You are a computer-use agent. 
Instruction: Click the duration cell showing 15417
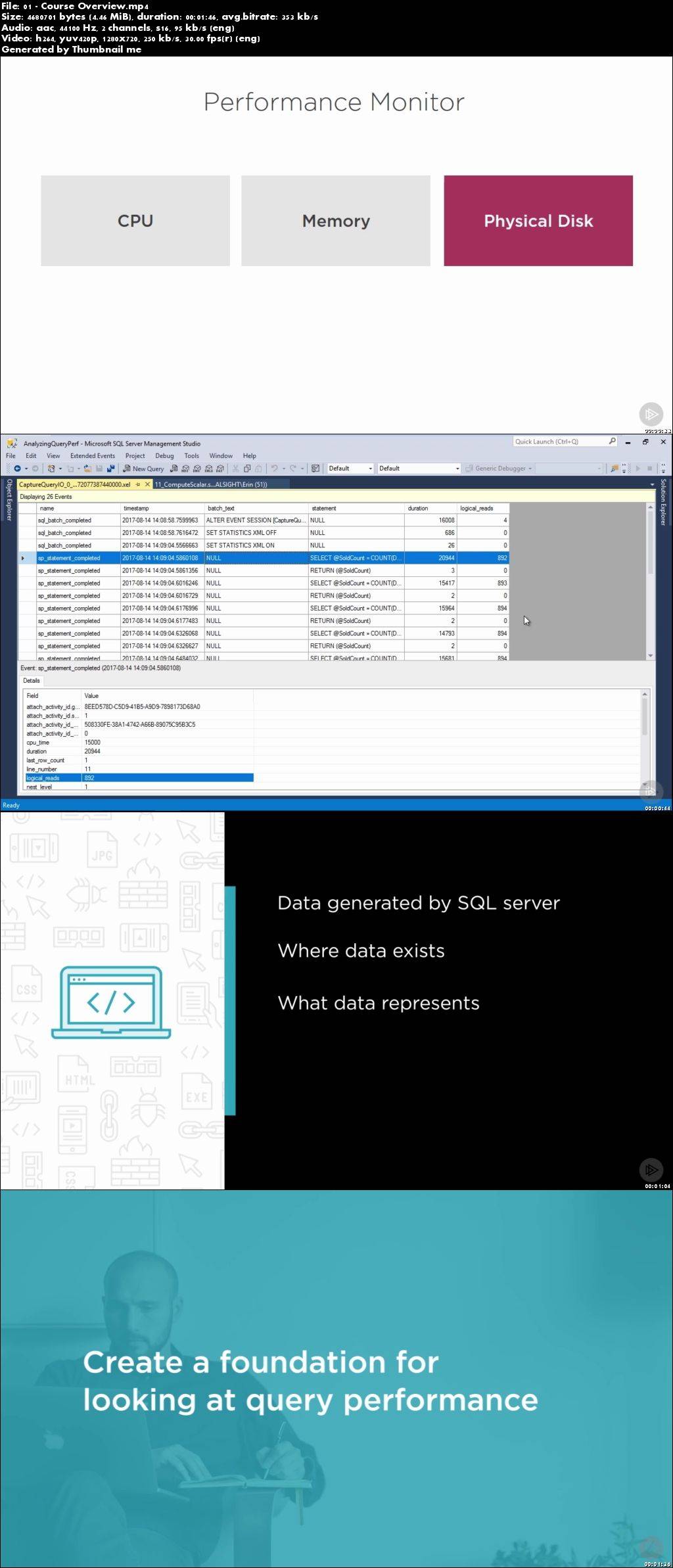[x=430, y=583]
